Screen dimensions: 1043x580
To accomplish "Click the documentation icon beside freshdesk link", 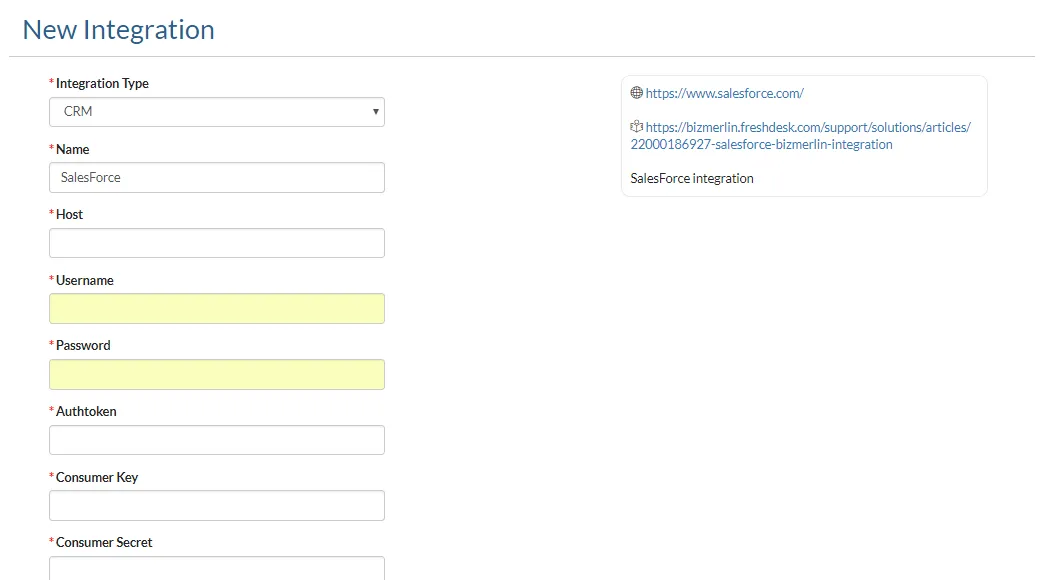I will pos(637,126).
